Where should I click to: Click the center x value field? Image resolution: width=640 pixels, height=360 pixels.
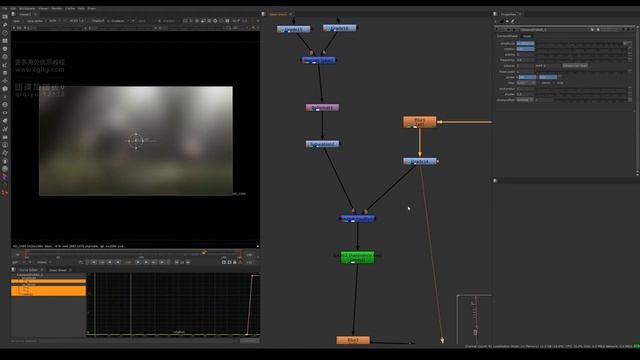click(527, 77)
